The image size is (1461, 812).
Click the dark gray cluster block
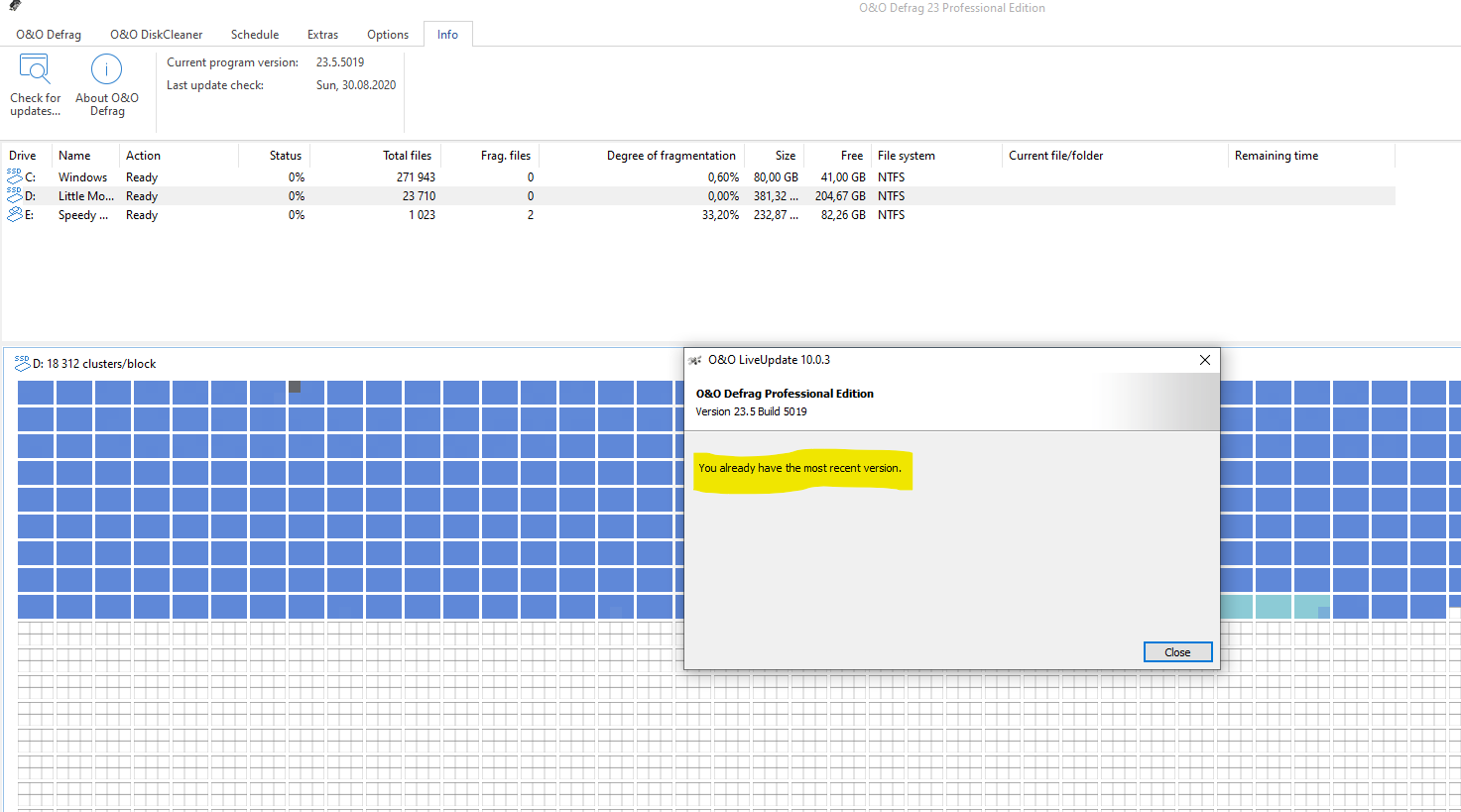click(295, 387)
